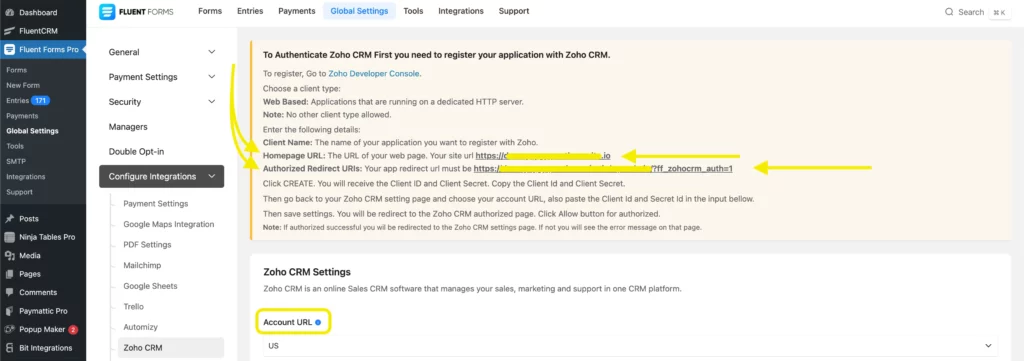Image resolution: width=1024 pixels, height=361 pixels.
Task: Open the Account URL dropdown showing US
Action: tap(631, 346)
